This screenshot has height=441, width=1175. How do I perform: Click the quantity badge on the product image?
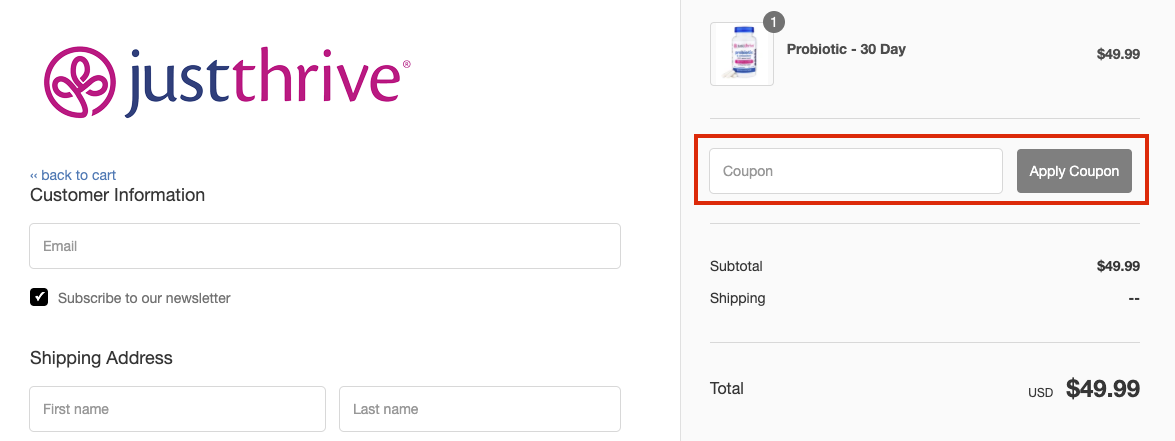(x=774, y=22)
